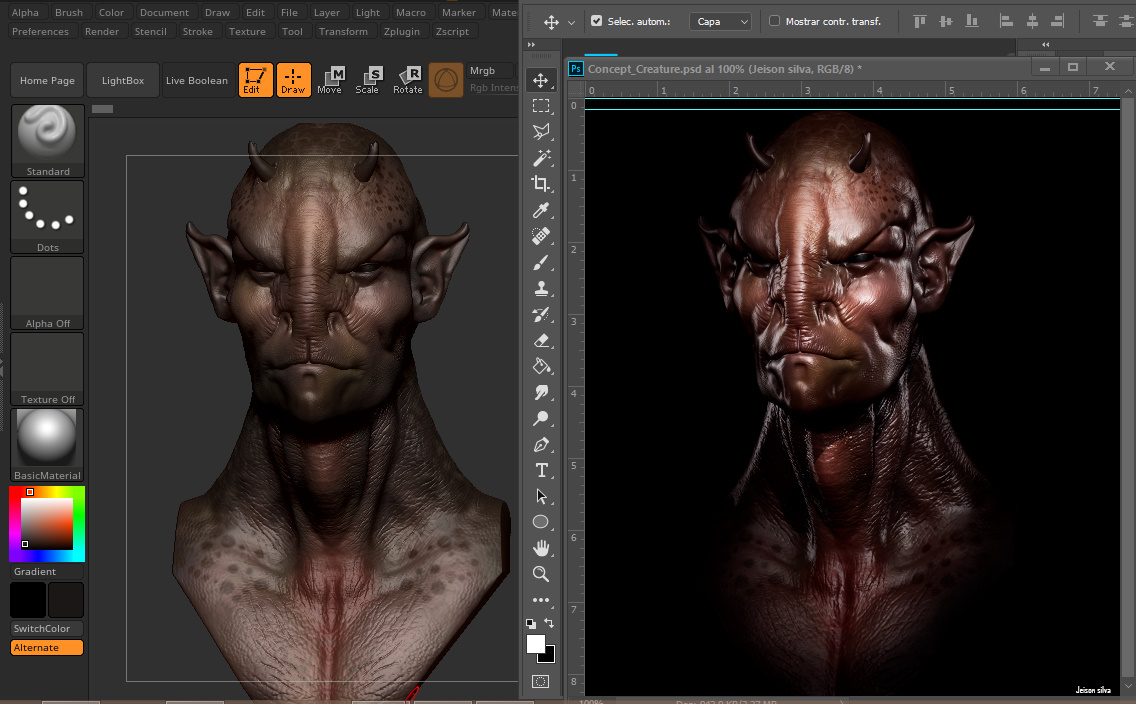This screenshot has width=1136, height=704.
Task: Toggle Quick Mask mode icon
Action: (540, 682)
